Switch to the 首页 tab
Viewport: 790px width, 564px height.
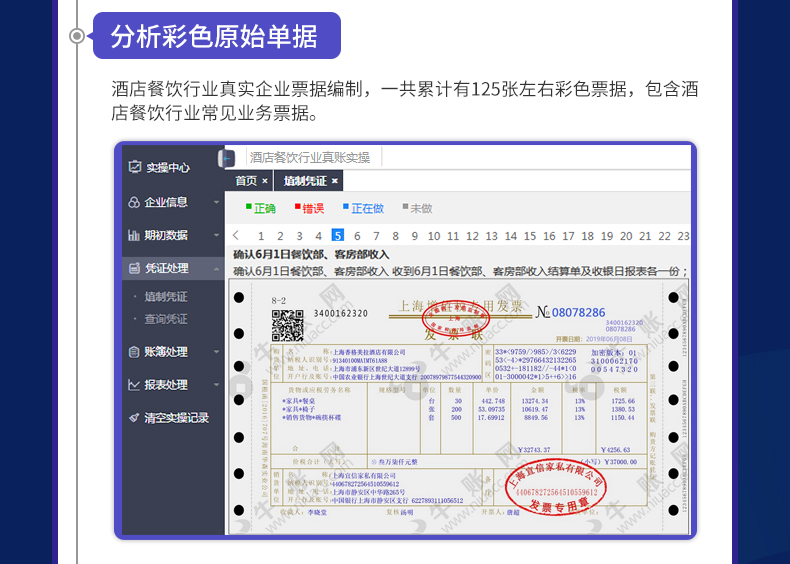[x=246, y=181]
